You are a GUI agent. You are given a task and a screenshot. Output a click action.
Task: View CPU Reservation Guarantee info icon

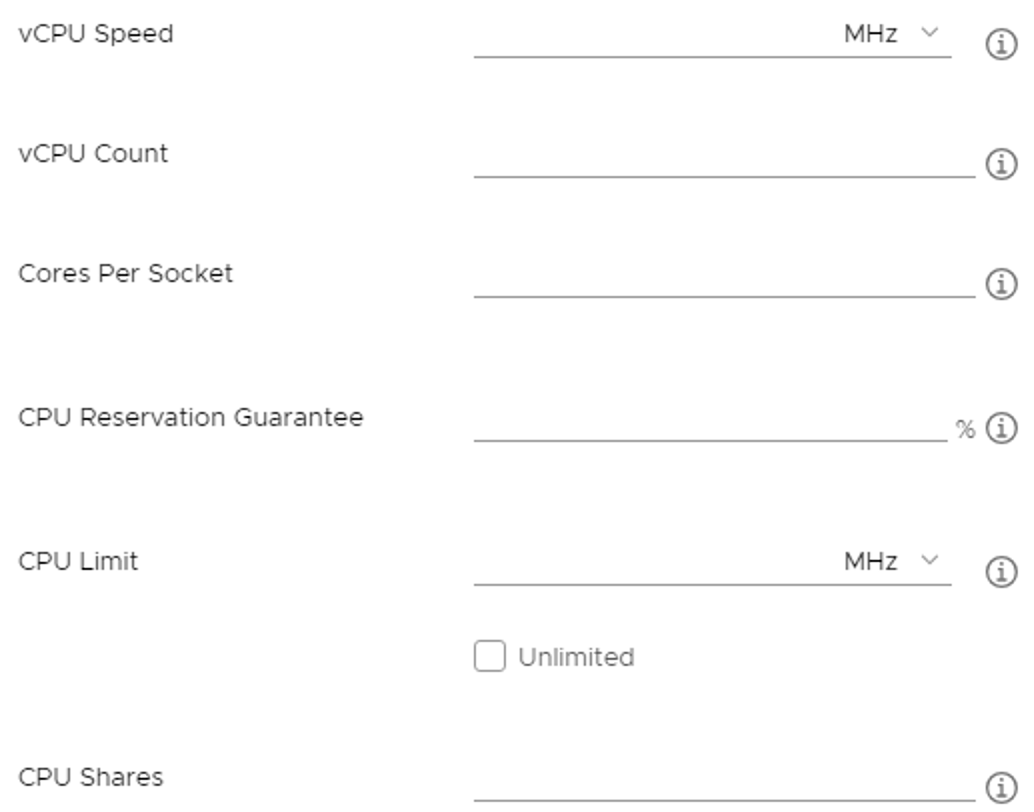[x=1001, y=429]
